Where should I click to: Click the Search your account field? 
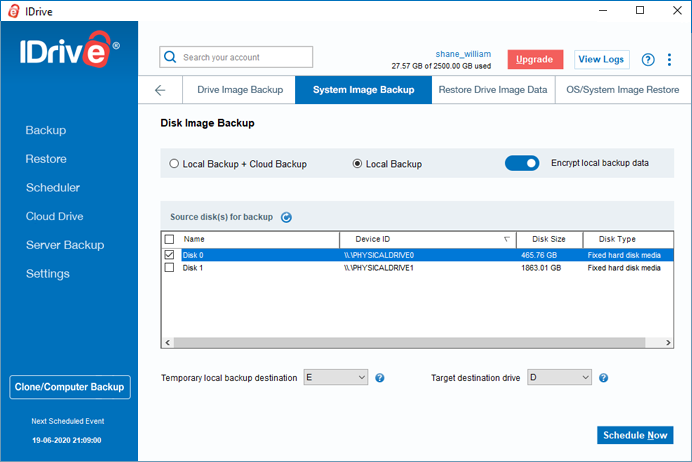pos(236,57)
